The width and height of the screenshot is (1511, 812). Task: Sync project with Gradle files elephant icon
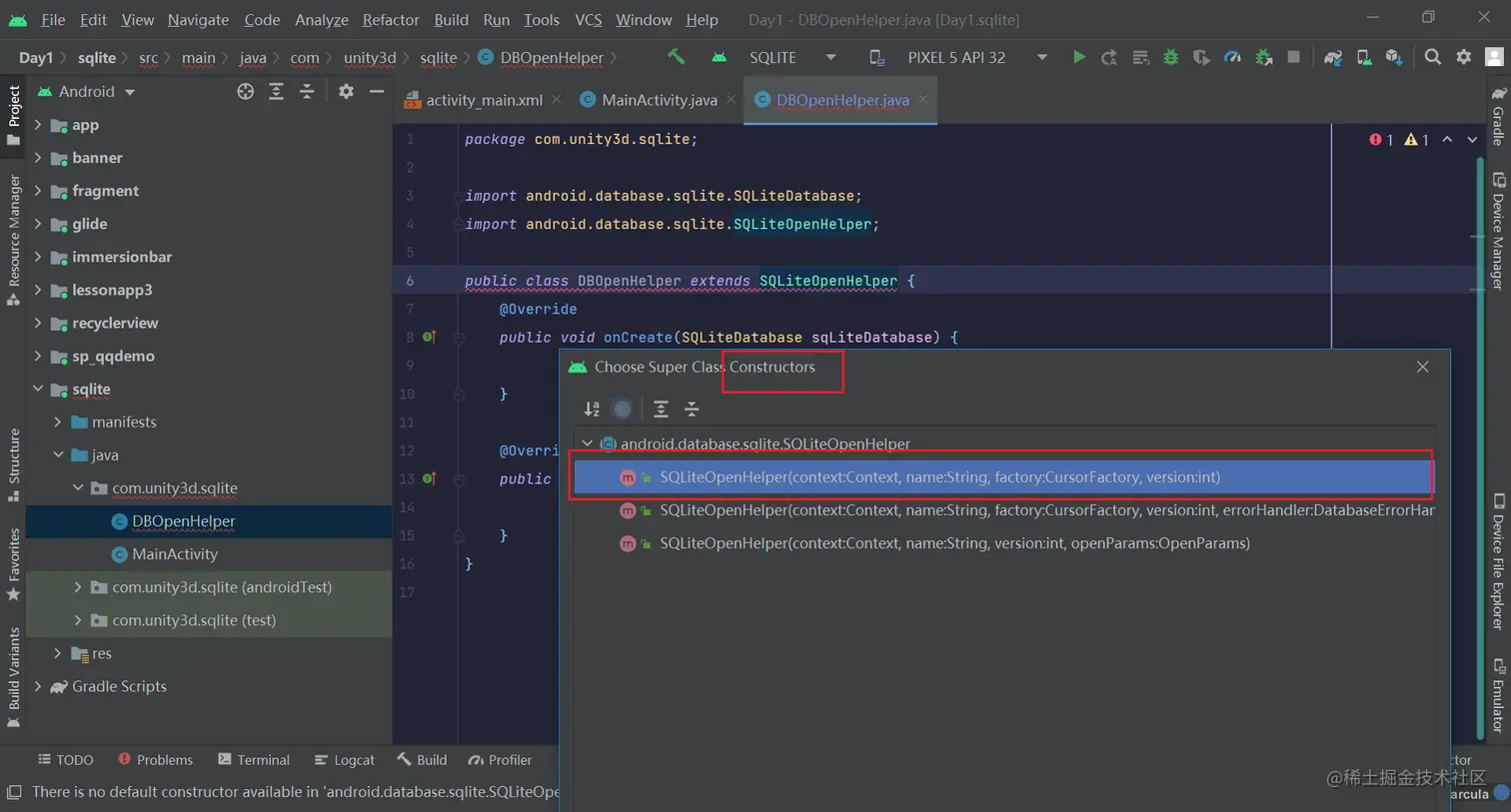pos(1333,57)
